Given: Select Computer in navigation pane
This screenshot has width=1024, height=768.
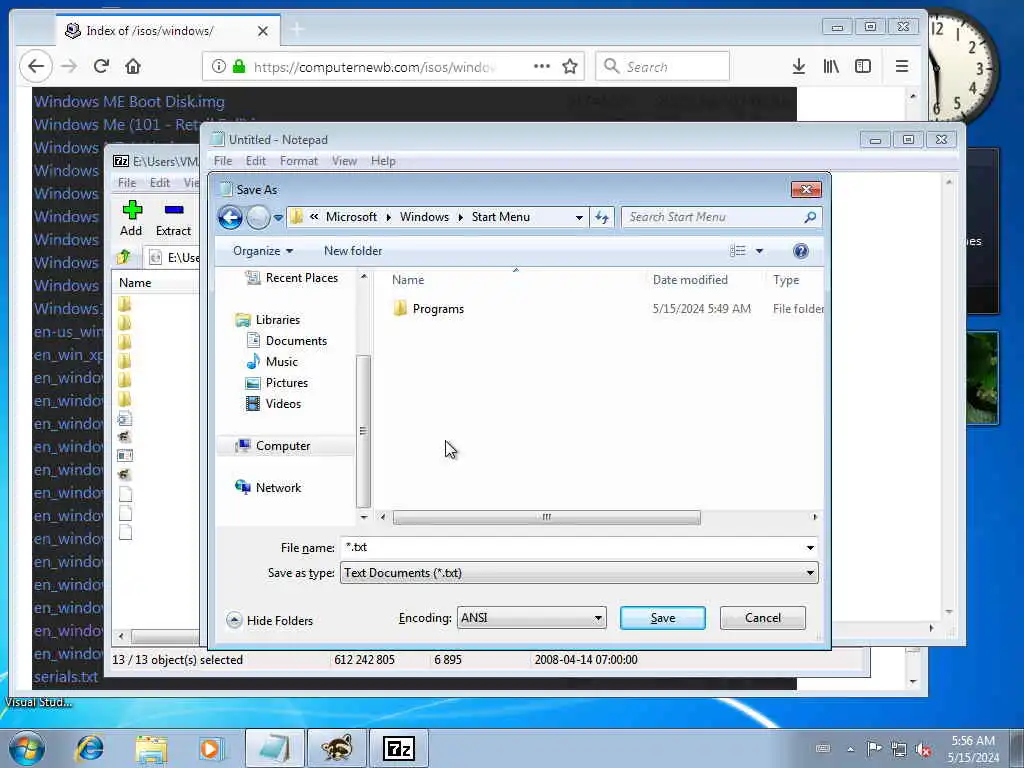Looking at the screenshot, I should (273, 446).
